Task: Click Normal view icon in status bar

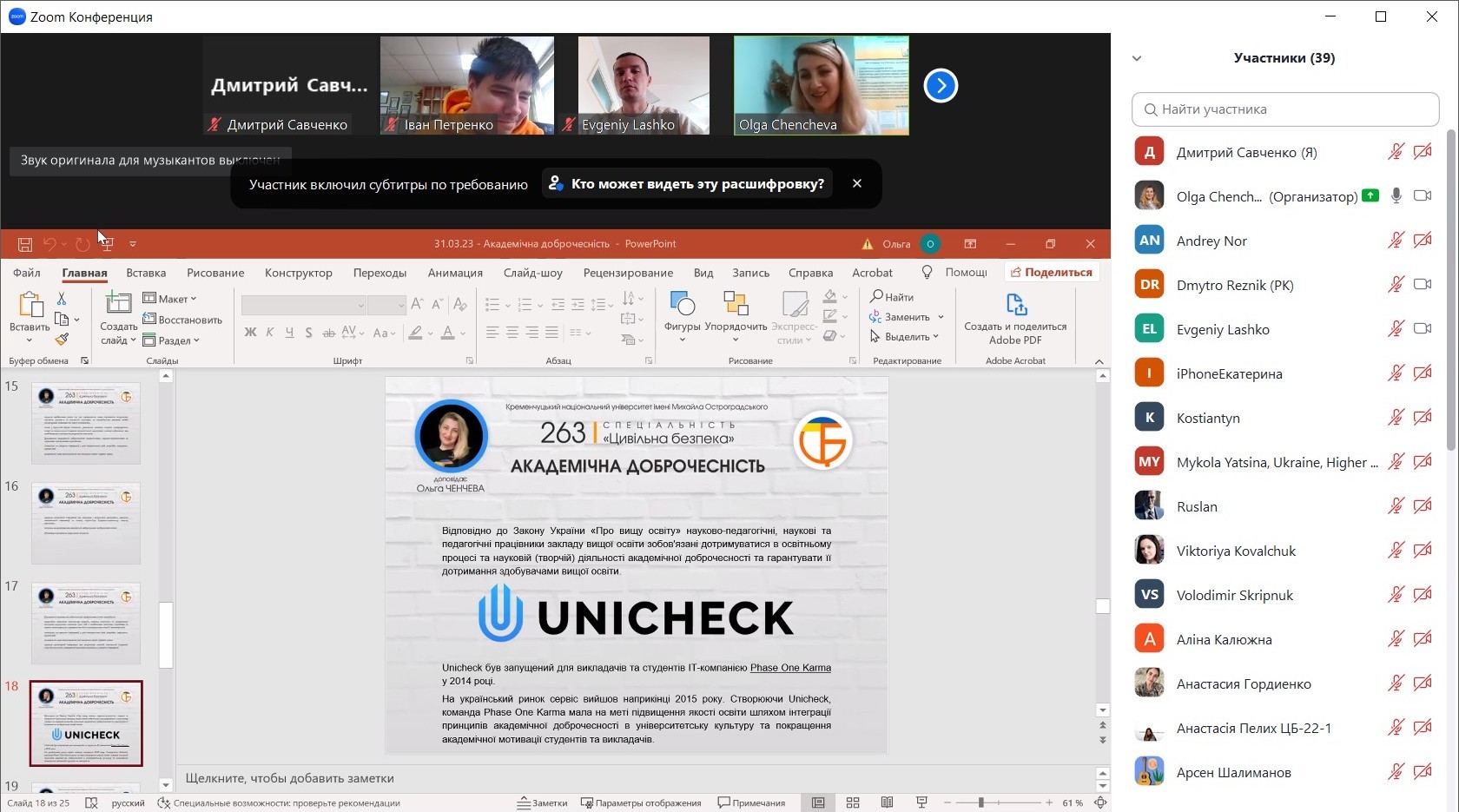Action: click(818, 802)
